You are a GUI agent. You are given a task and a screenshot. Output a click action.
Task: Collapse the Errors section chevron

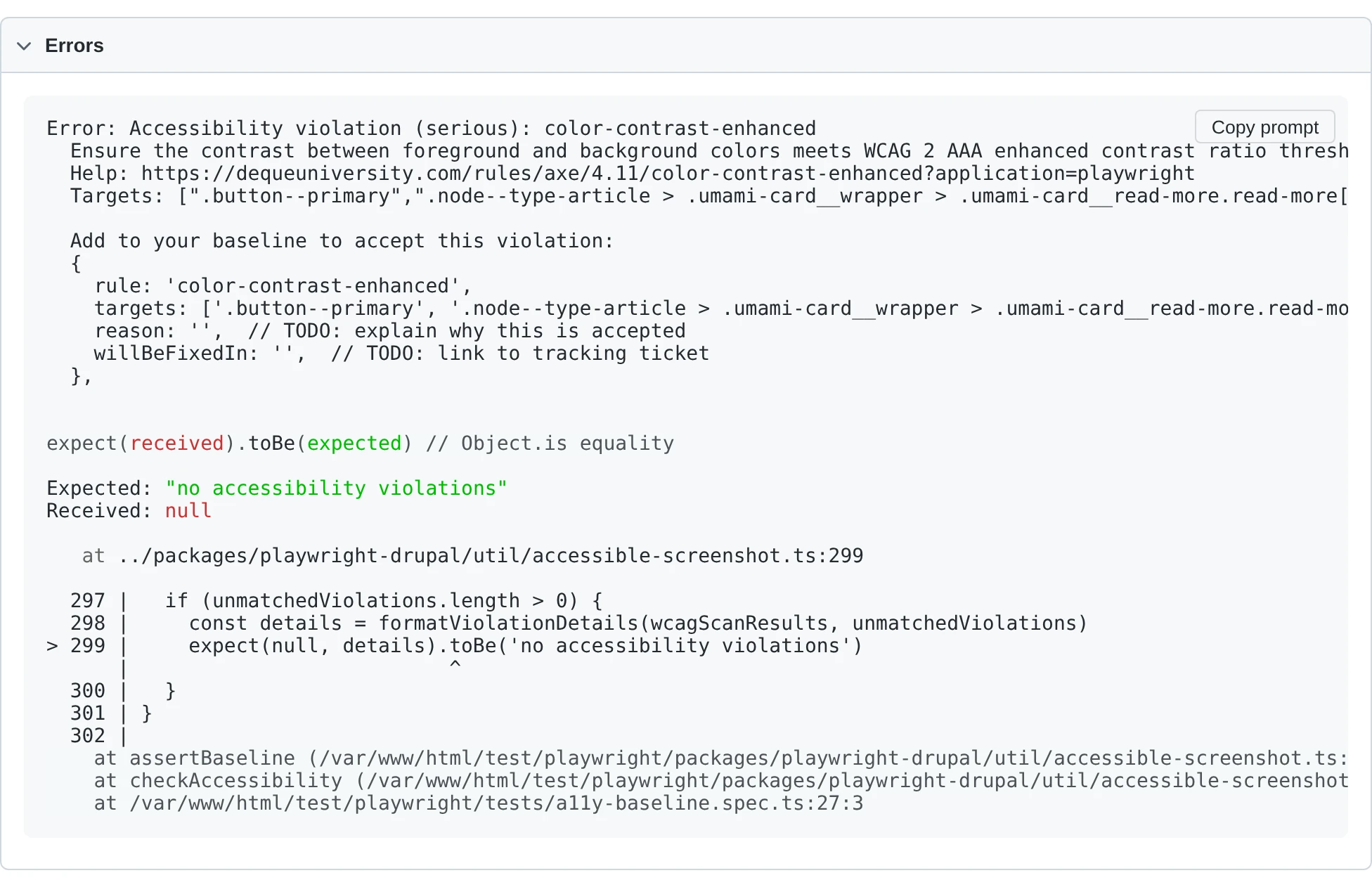pyautogui.click(x=25, y=46)
